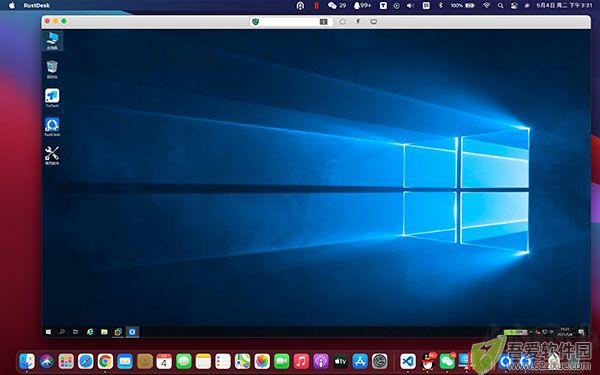Open Control Center in the menu bar
Screen dimensions: 600x375
[514, 5]
